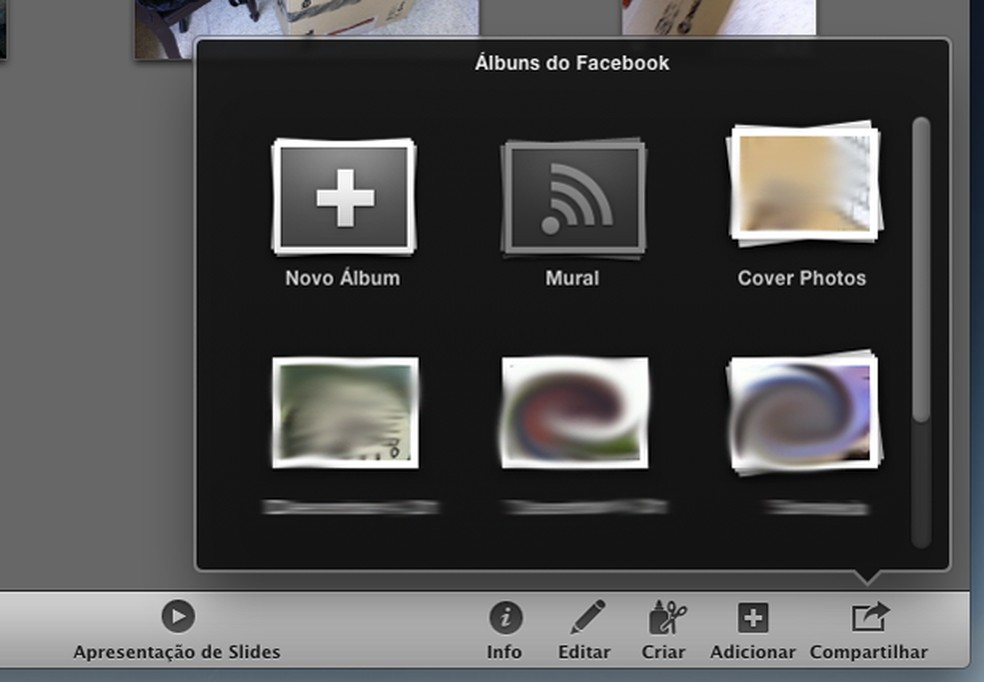Open the Editar pencil tool
Viewport: 984px width, 682px height.
[x=587, y=617]
